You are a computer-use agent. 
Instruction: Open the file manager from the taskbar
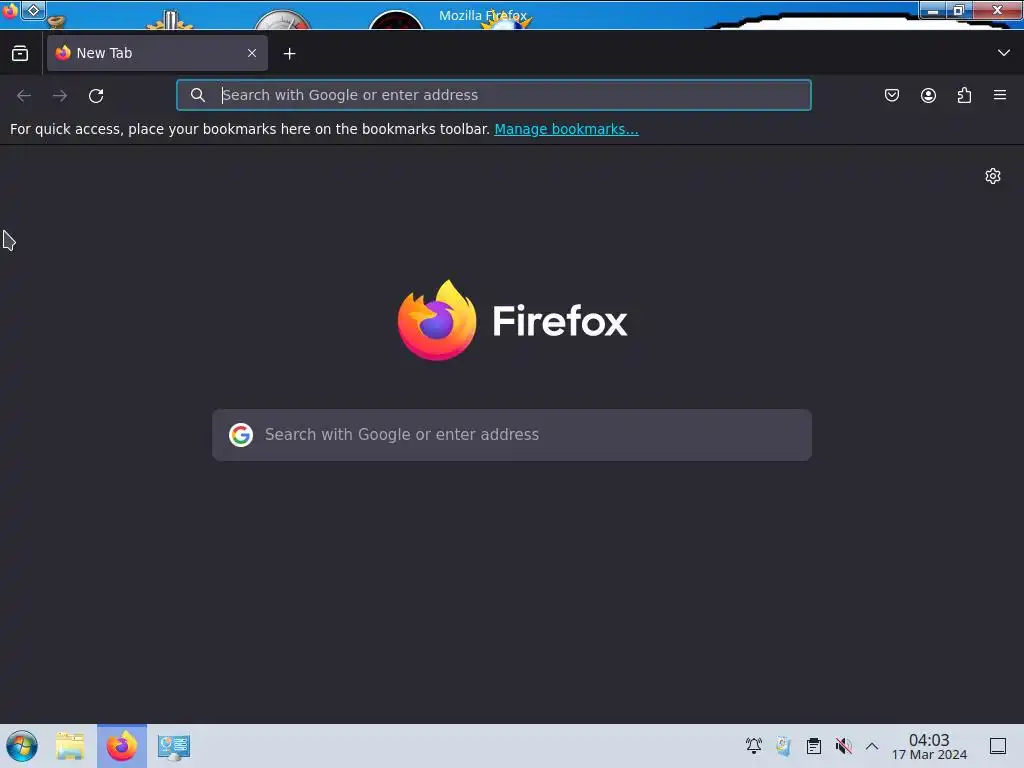coord(70,746)
